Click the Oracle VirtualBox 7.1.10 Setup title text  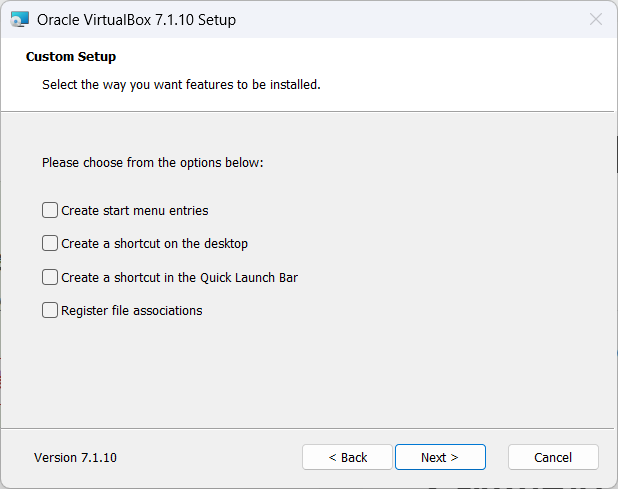[137, 19]
